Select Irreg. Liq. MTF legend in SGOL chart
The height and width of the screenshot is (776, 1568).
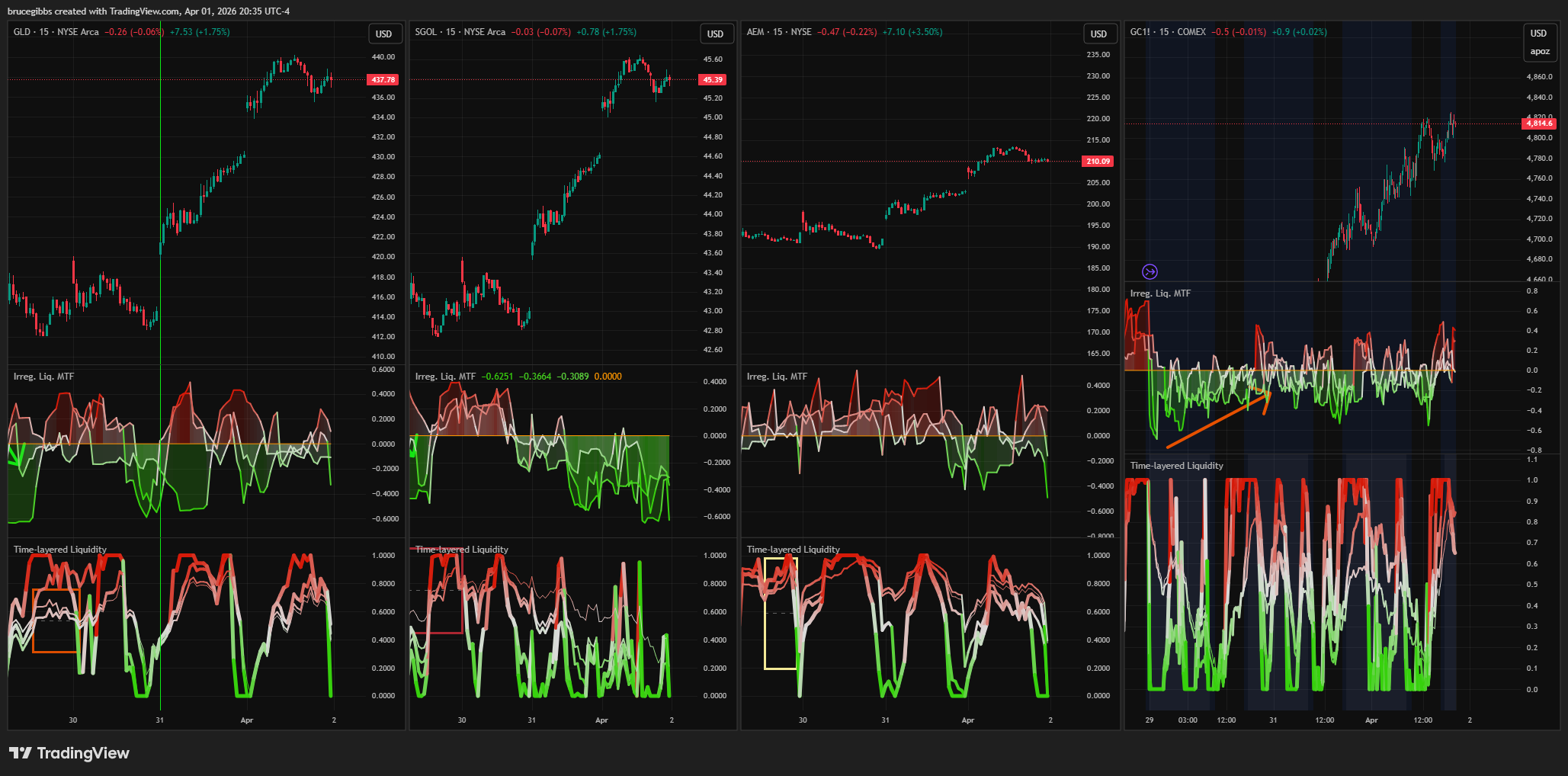[445, 377]
